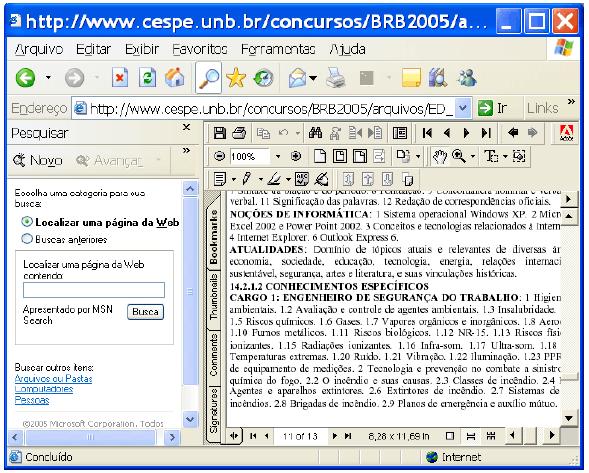Select 'Buscas anteriores' radio button
Viewport: 589px width, 473px height.
click(x=27, y=239)
